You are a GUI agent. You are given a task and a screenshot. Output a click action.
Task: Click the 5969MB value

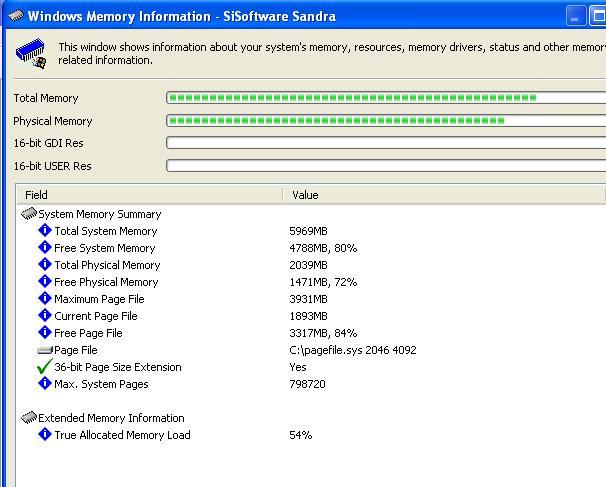(x=308, y=231)
